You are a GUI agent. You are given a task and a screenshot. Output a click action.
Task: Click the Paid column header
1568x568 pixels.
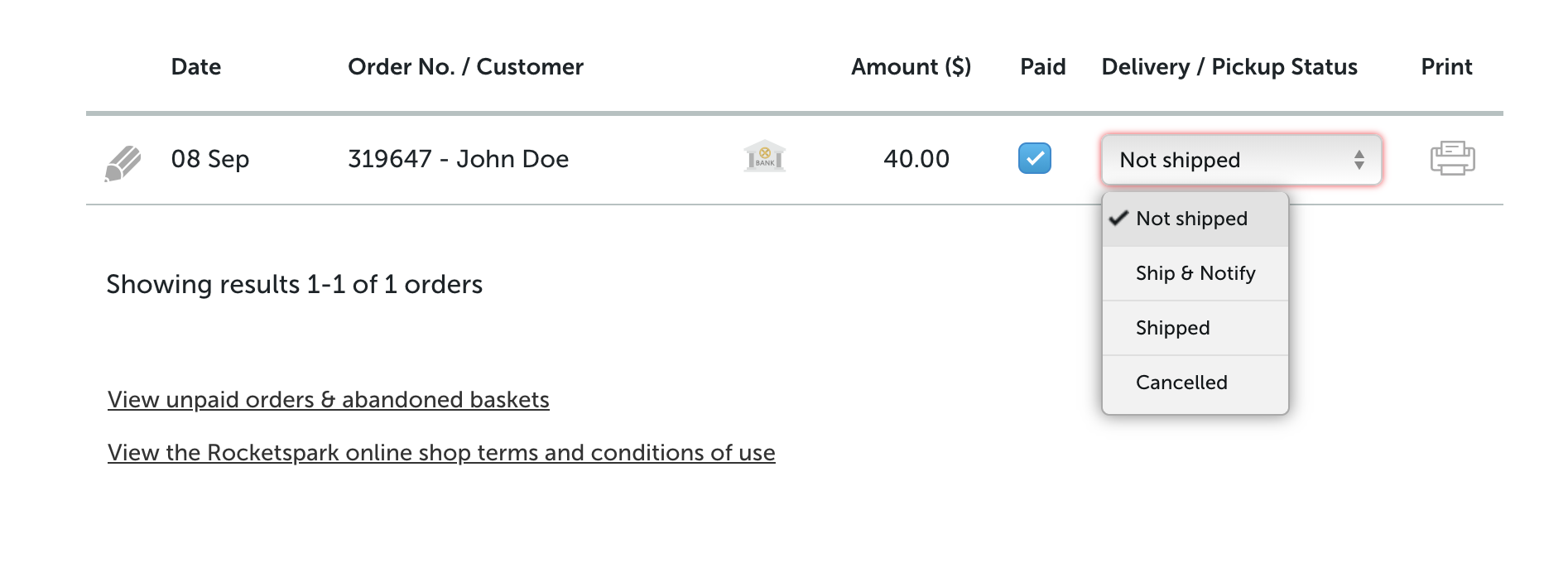(x=1043, y=67)
